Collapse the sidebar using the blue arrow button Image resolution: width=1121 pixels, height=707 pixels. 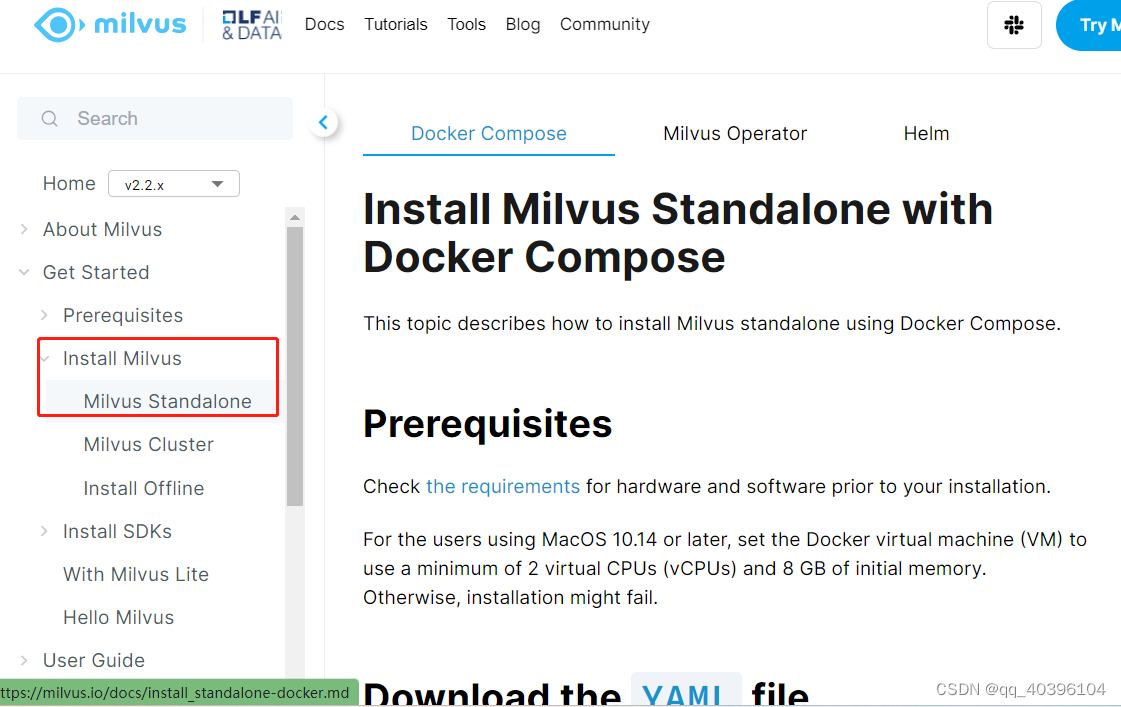point(323,121)
